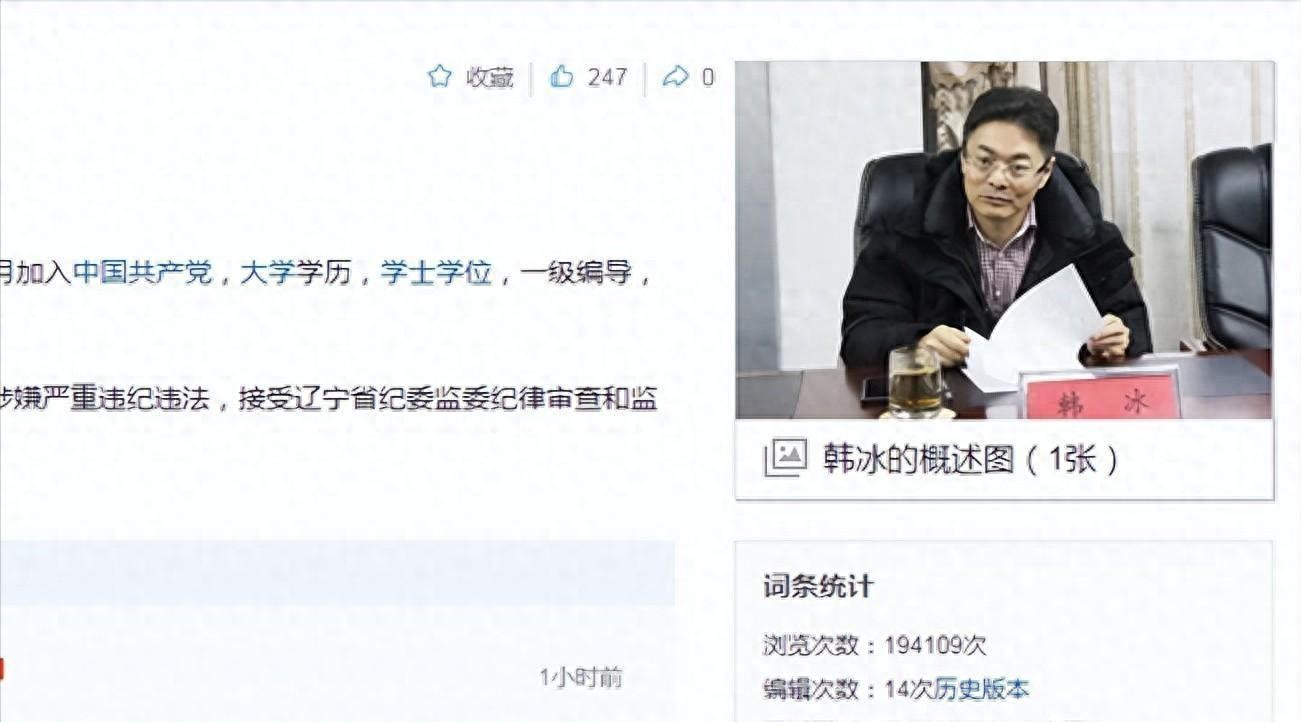Click the 1小时前 timestamp
This screenshot has width=1301, height=722.
pyautogui.click(x=581, y=678)
